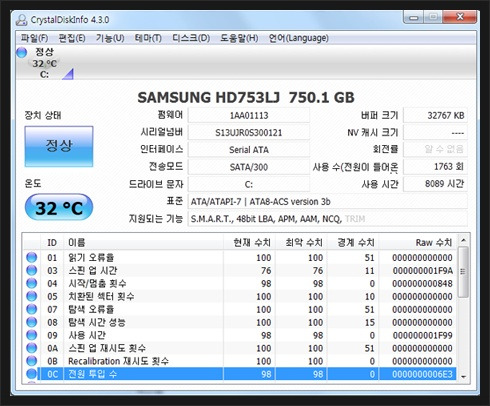The image size is (490, 406).
Task: Click status orb for 0A 스핀 업 재시도
Action: point(32,348)
